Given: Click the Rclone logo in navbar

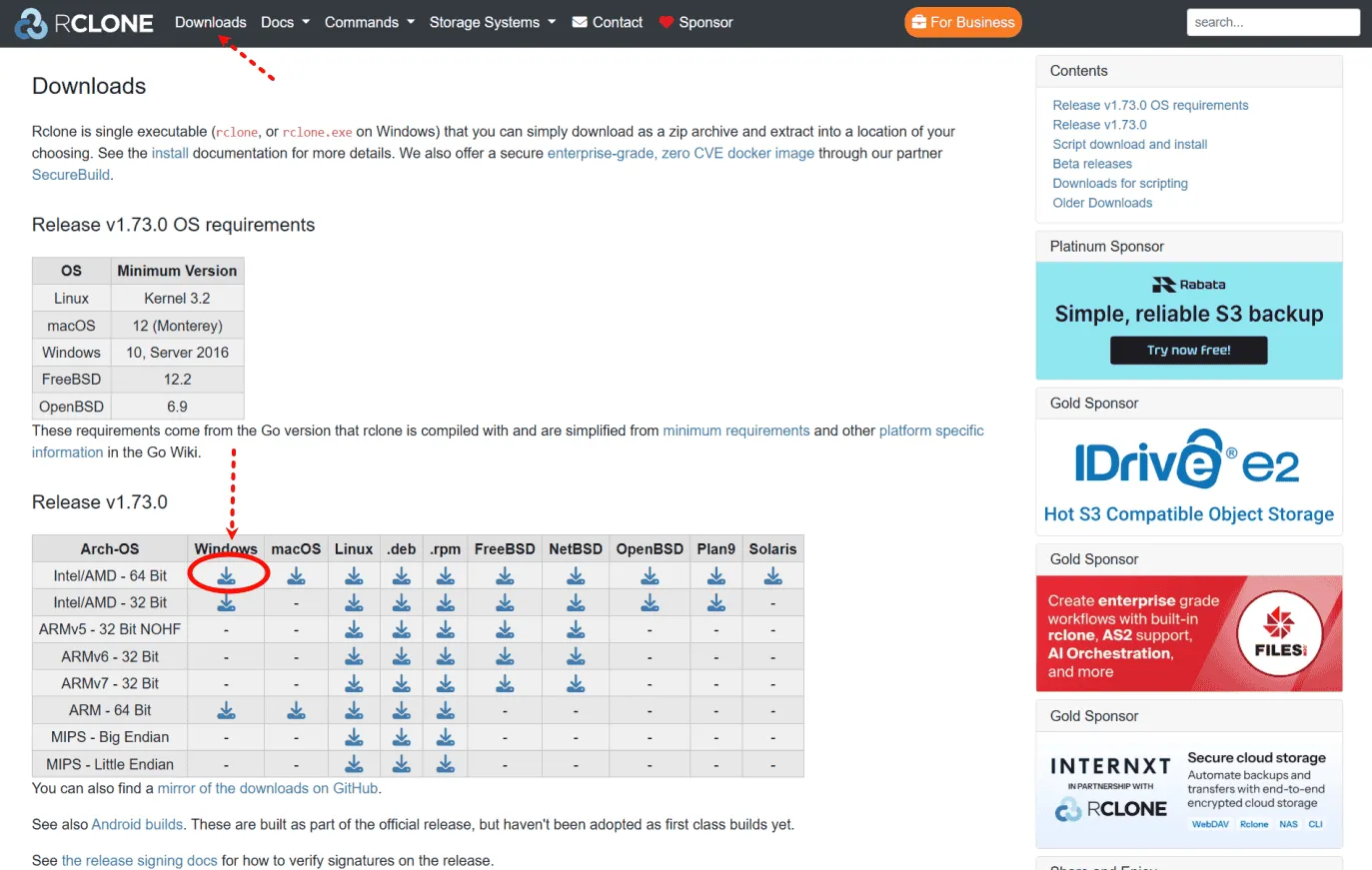Looking at the screenshot, I should click(85, 23).
